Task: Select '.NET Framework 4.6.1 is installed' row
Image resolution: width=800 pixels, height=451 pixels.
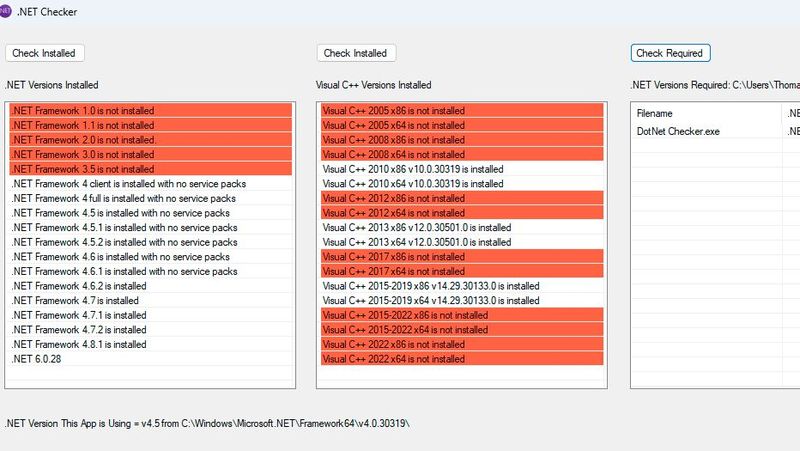Action: 151,271
